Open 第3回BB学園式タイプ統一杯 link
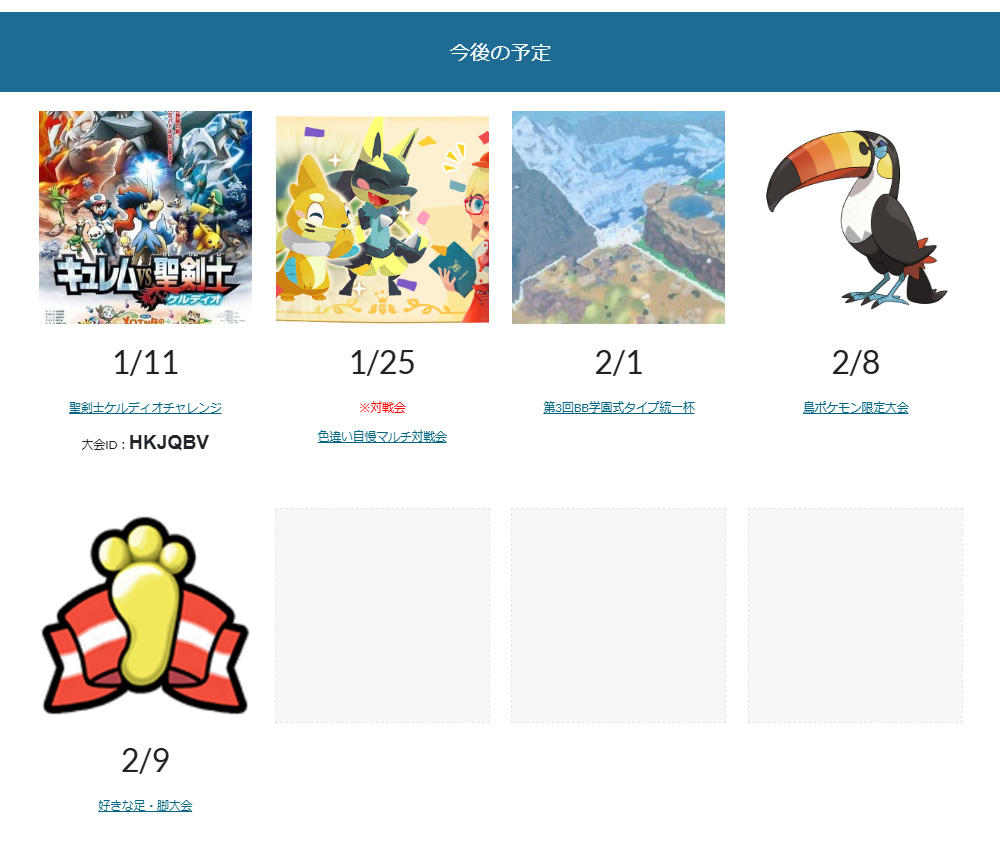 point(619,407)
